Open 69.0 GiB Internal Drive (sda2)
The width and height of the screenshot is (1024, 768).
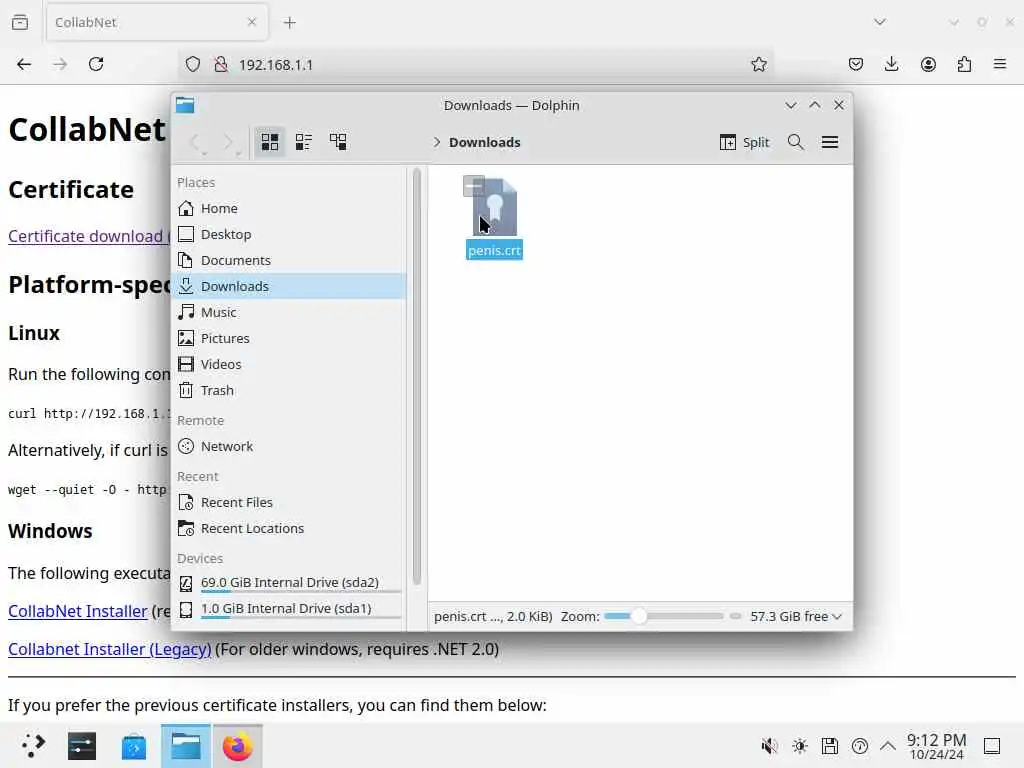click(x=291, y=583)
